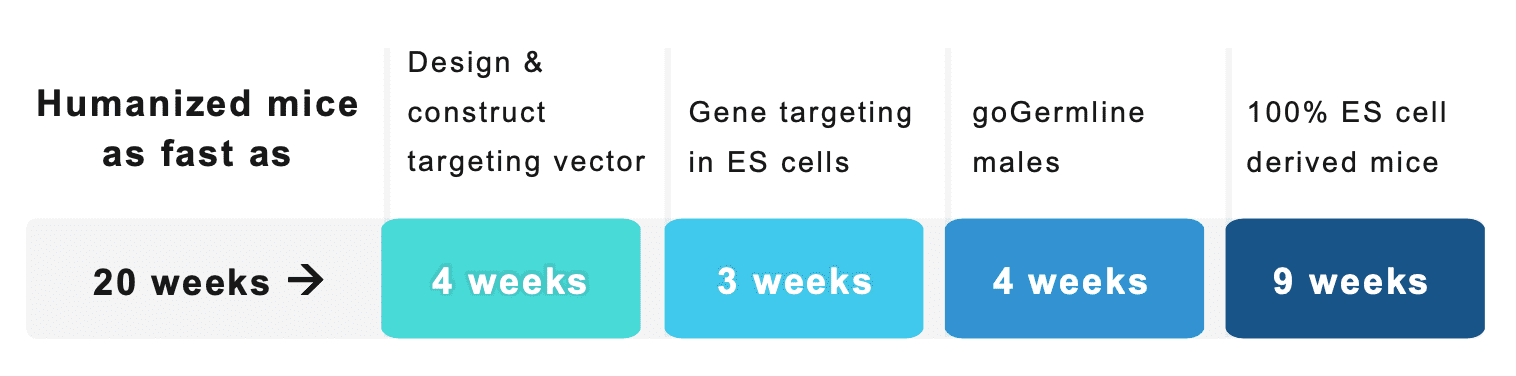Click the 100% ES cell derived mice label
Screen dimensions: 1516x376
(1346, 137)
